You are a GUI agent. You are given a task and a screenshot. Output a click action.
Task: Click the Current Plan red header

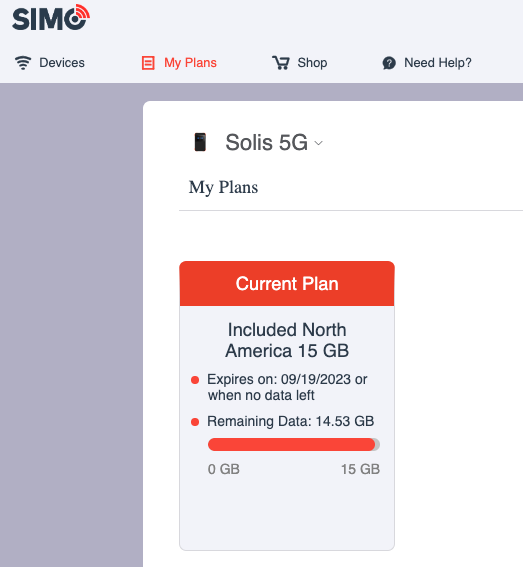[x=287, y=284]
